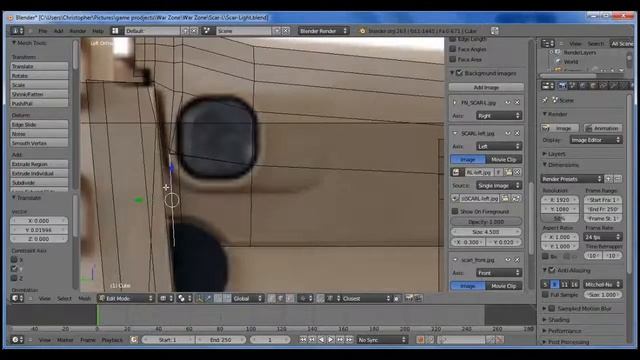Adjust the Opacity 1.000 slider
The height and width of the screenshot is (360, 640).
coord(486,222)
